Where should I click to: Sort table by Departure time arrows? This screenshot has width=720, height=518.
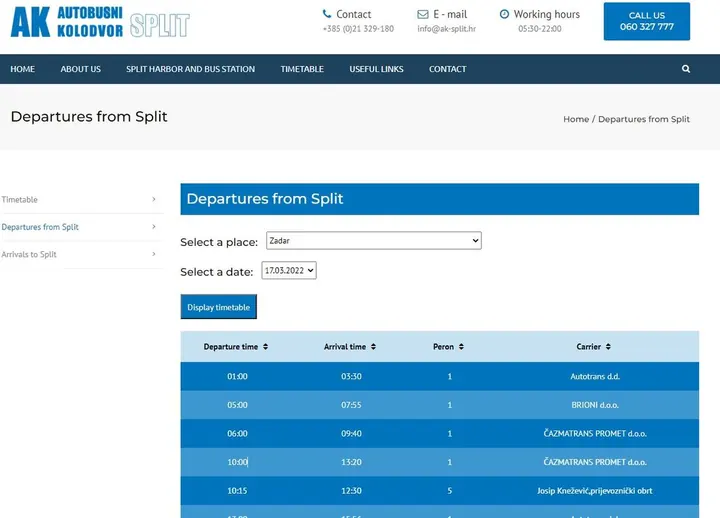point(265,347)
